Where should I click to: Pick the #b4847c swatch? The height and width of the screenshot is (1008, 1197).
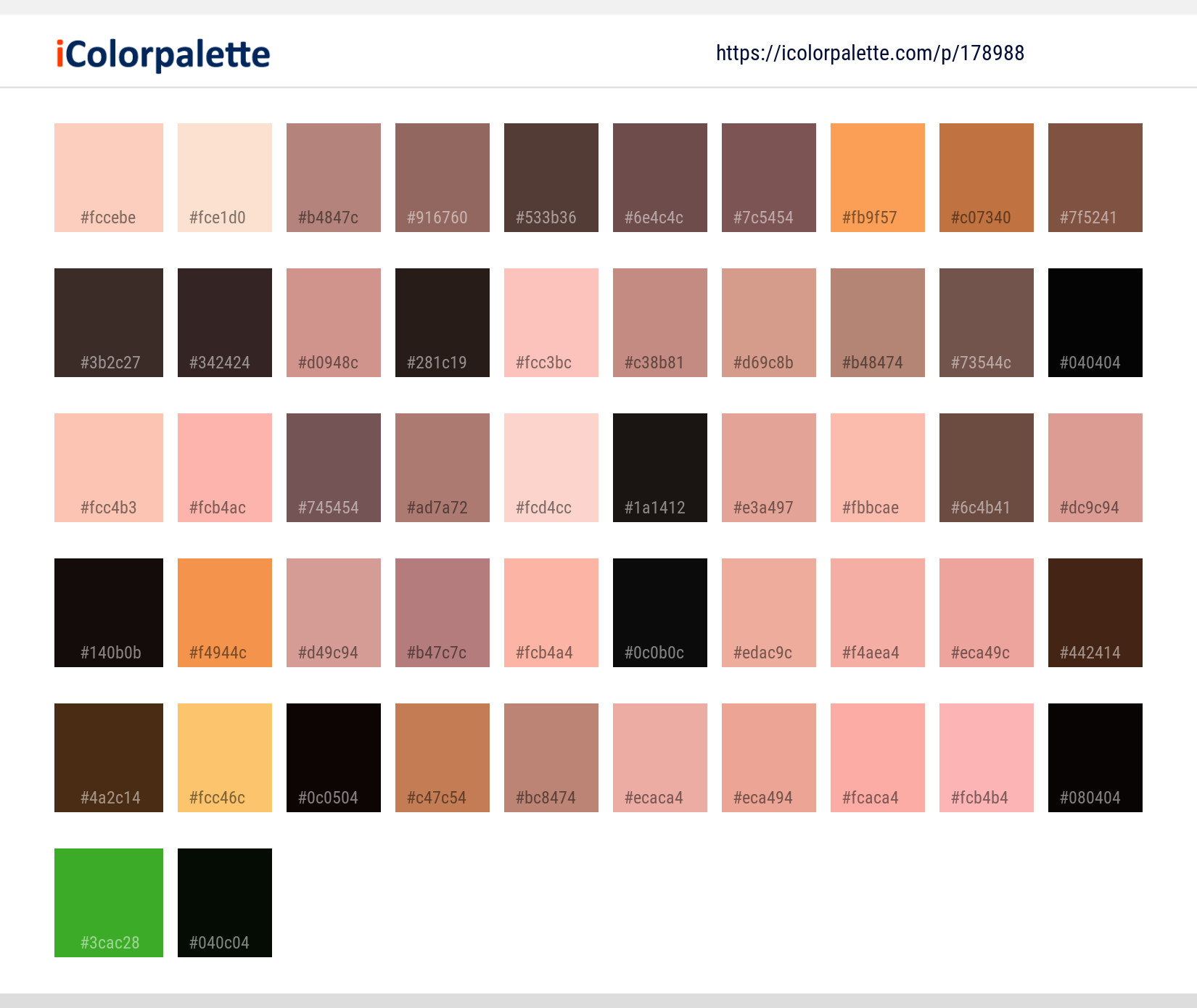(334, 178)
